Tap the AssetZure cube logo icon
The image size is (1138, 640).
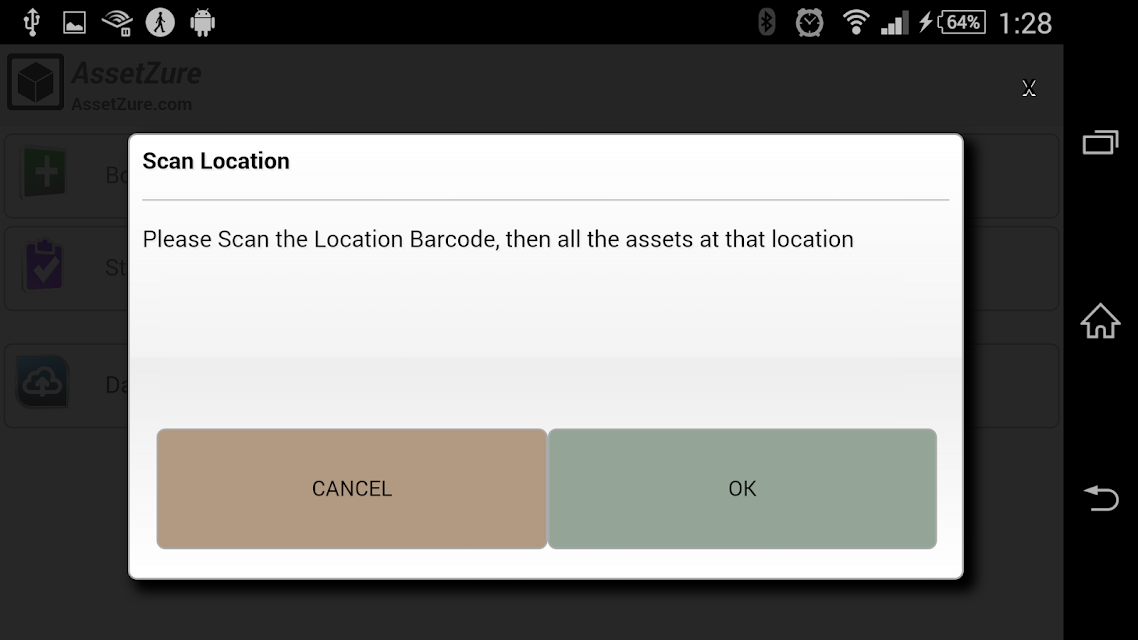coord(36,83)
